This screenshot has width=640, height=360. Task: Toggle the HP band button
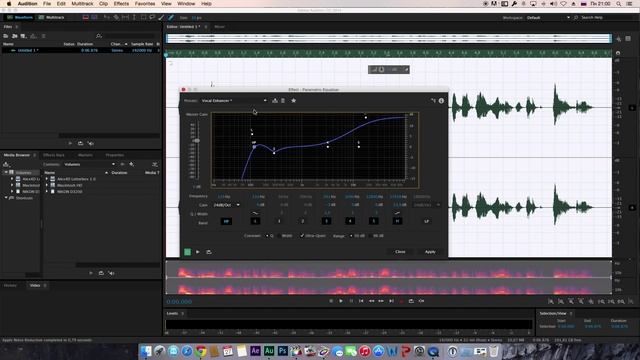[226, 221]
